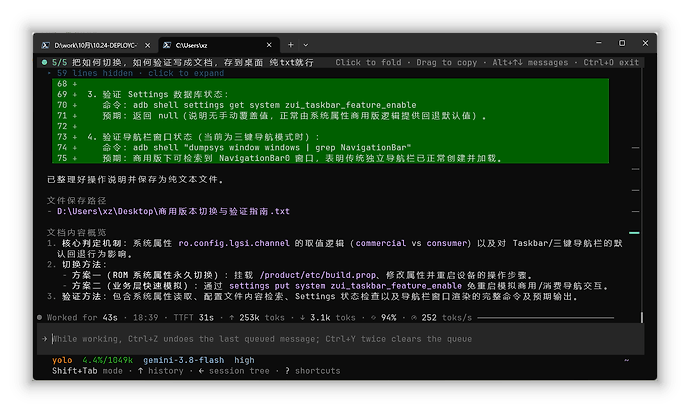Expand the 59 hidden lines

click(x=140, y=73)
